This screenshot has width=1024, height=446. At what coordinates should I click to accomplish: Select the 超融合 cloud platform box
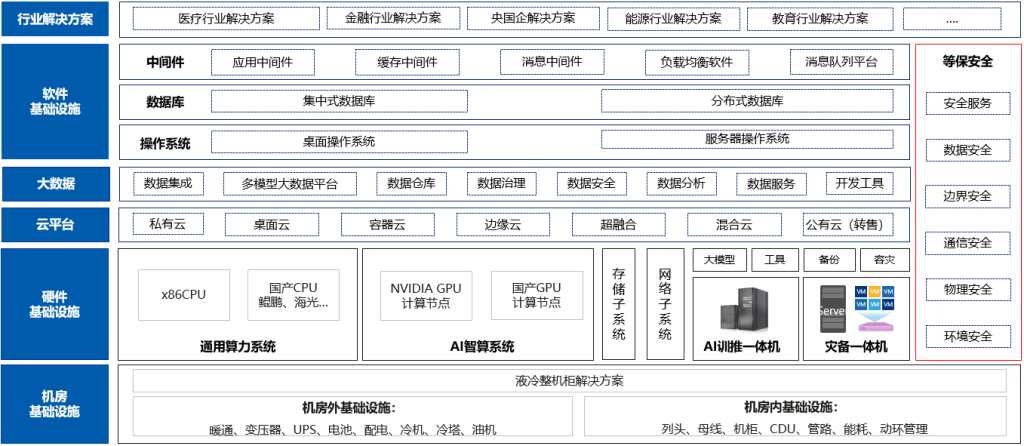[x=618, y=224]
